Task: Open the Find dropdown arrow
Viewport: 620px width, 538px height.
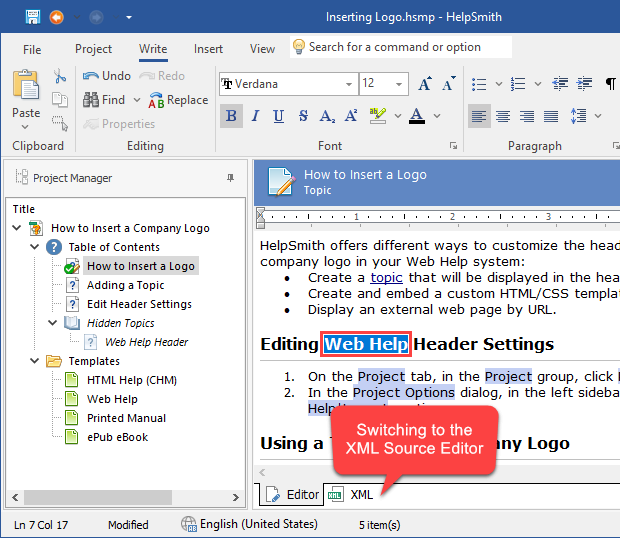Action: [137, 100]
